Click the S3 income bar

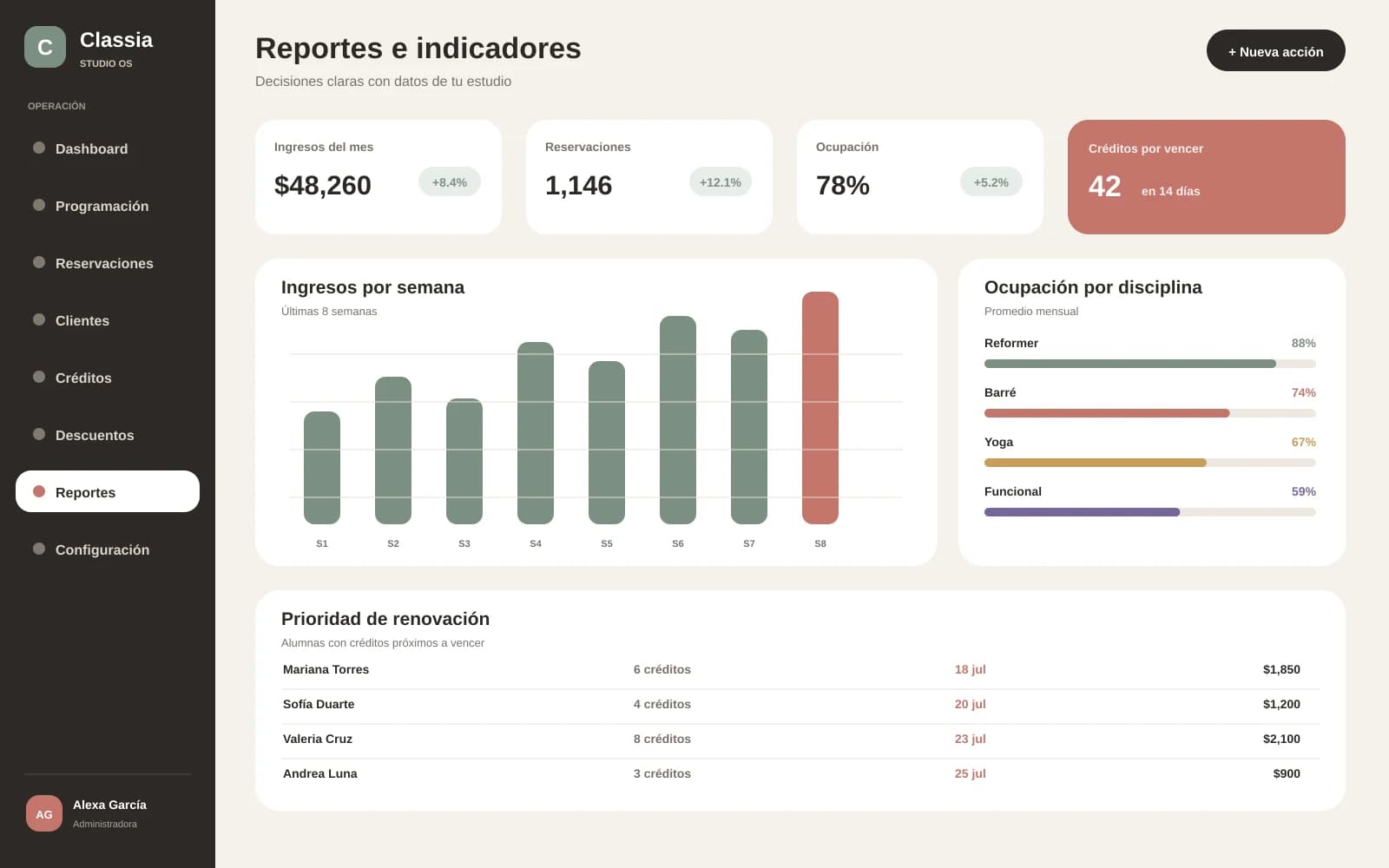pos(464,461)
